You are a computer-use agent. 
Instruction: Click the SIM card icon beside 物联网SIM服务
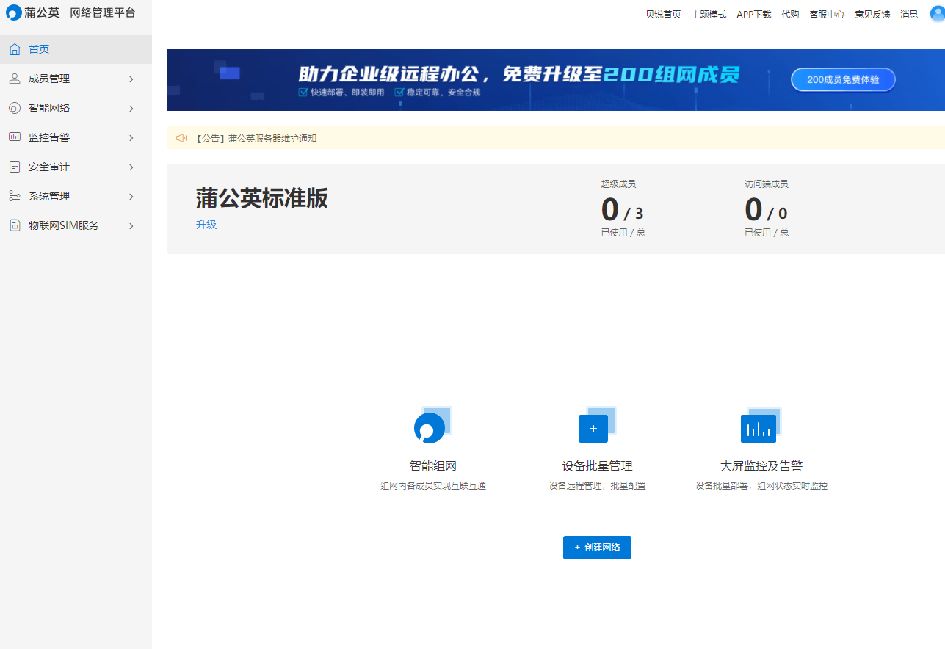pyautogui.click(x=15, y=225)
